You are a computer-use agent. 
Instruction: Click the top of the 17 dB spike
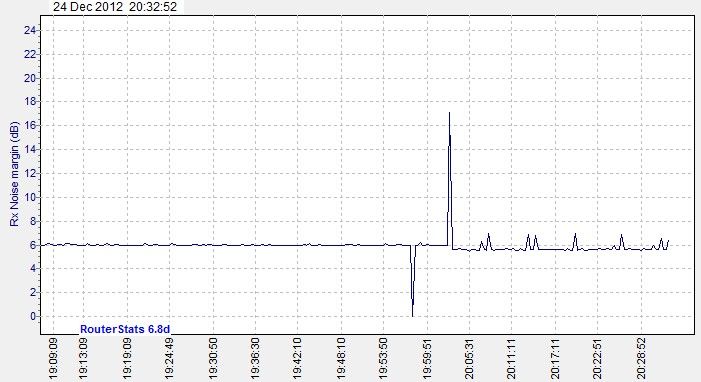click(x=449, y=113)
